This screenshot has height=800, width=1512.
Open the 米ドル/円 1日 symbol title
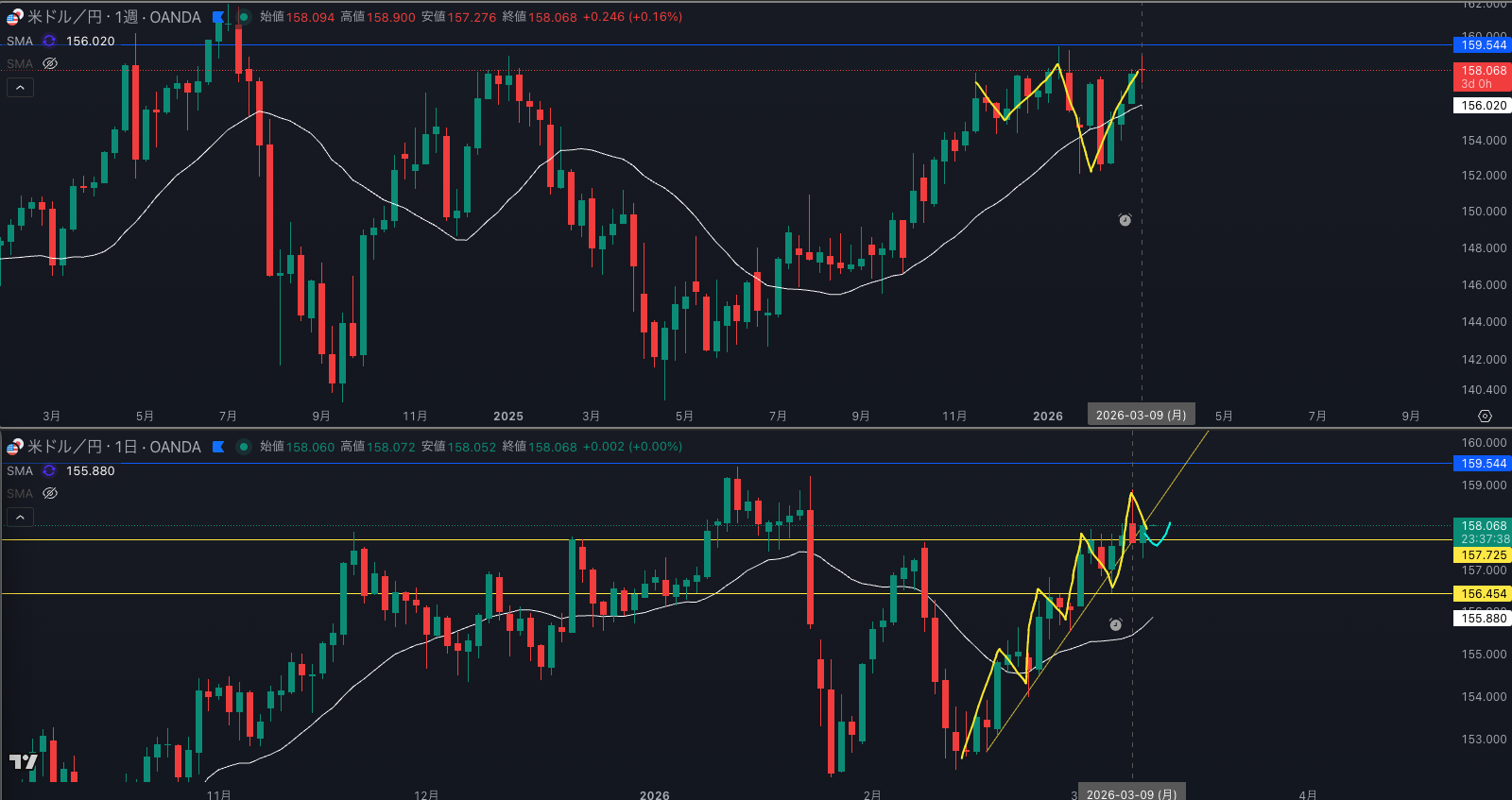pos(113,447)
